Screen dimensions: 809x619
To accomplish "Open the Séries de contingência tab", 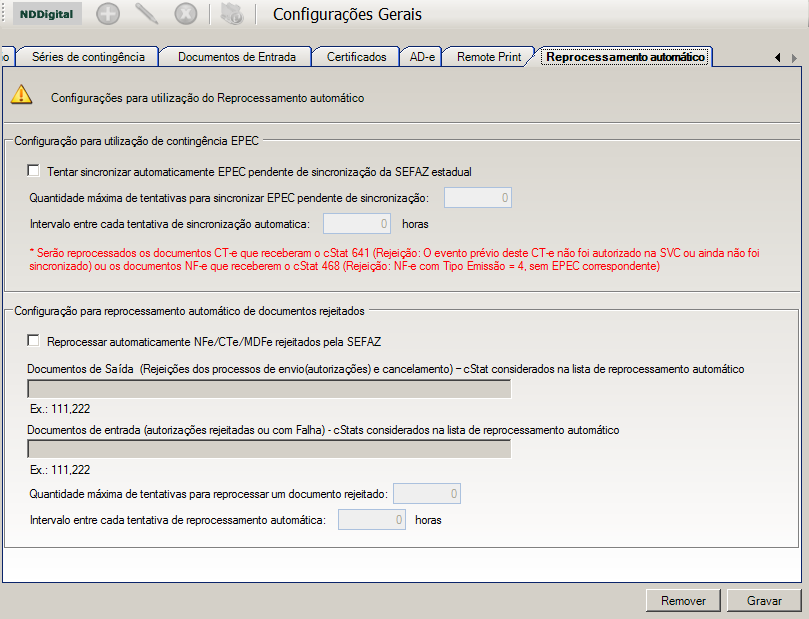I will 88,57.
